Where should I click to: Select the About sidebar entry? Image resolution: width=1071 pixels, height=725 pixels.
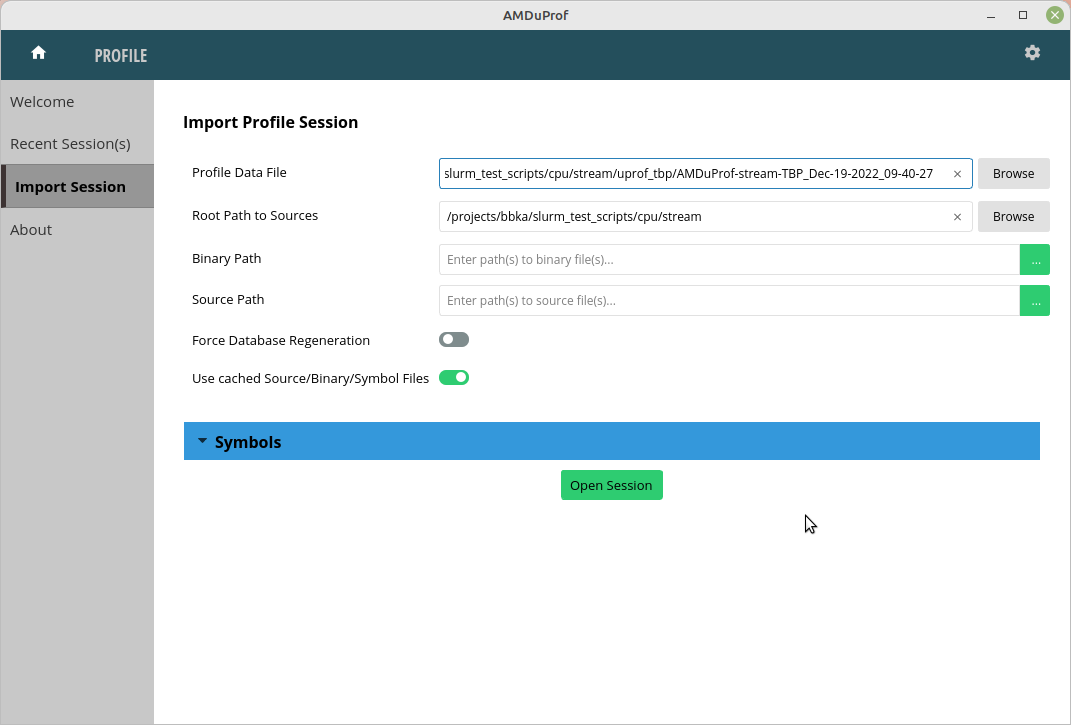[31, 229]
